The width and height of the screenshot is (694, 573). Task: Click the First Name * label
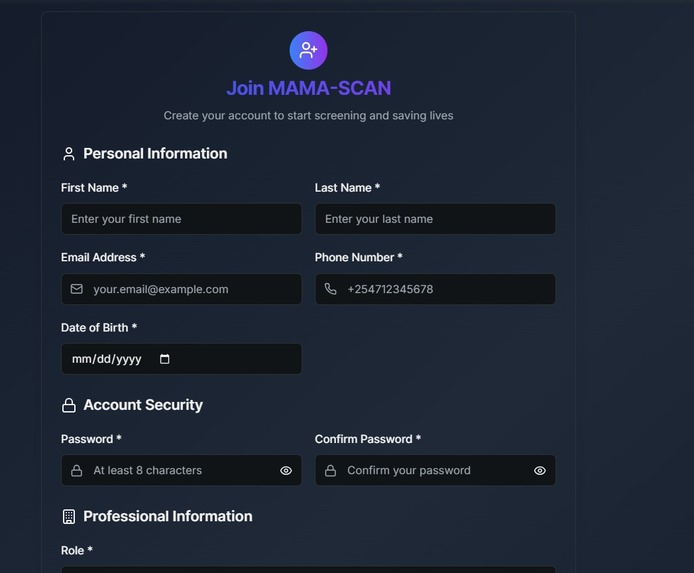pyautogui.click(x=94, y=188)
